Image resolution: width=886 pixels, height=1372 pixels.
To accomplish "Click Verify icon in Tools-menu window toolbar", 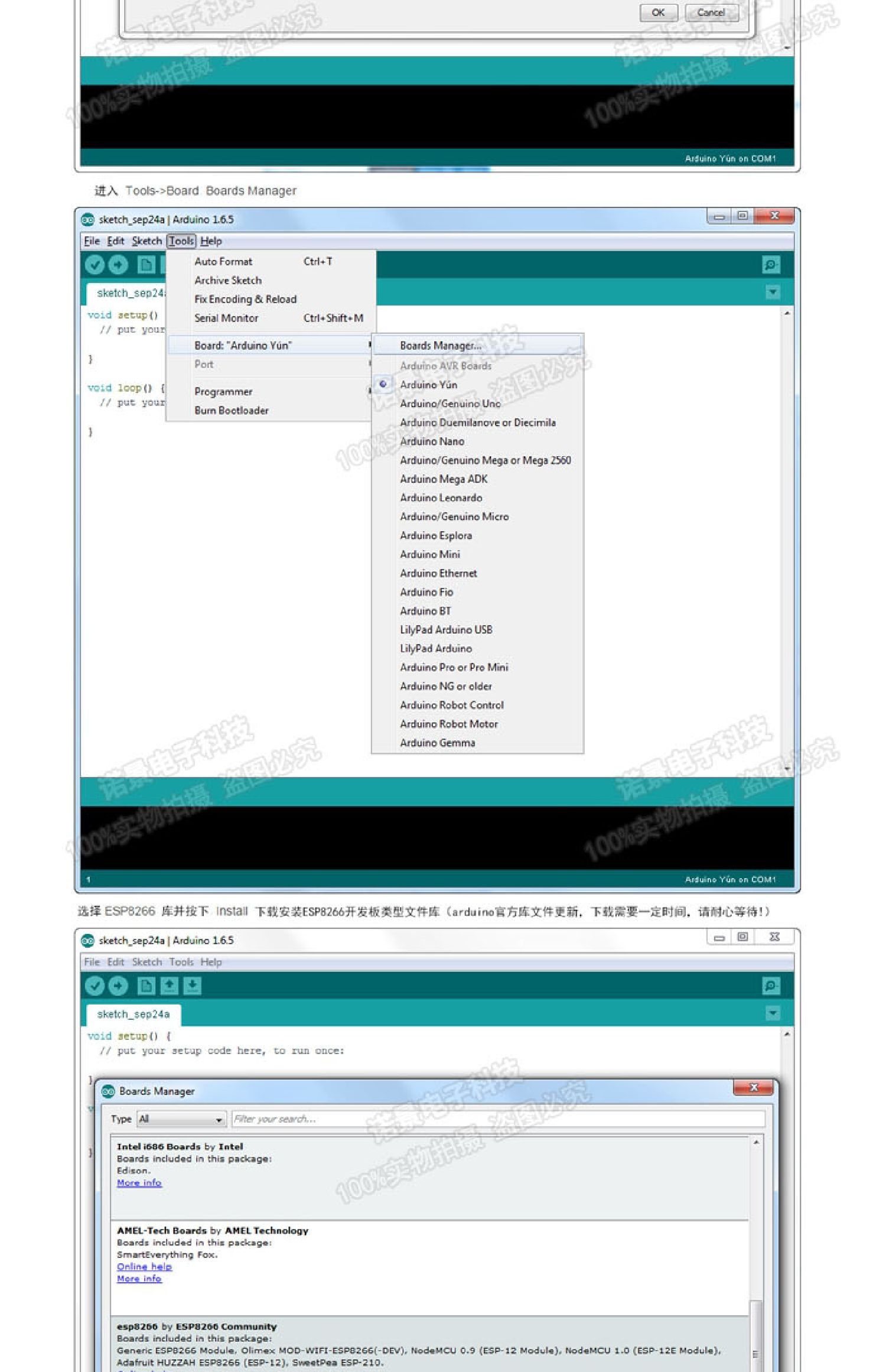I will [x=95, y=265].
